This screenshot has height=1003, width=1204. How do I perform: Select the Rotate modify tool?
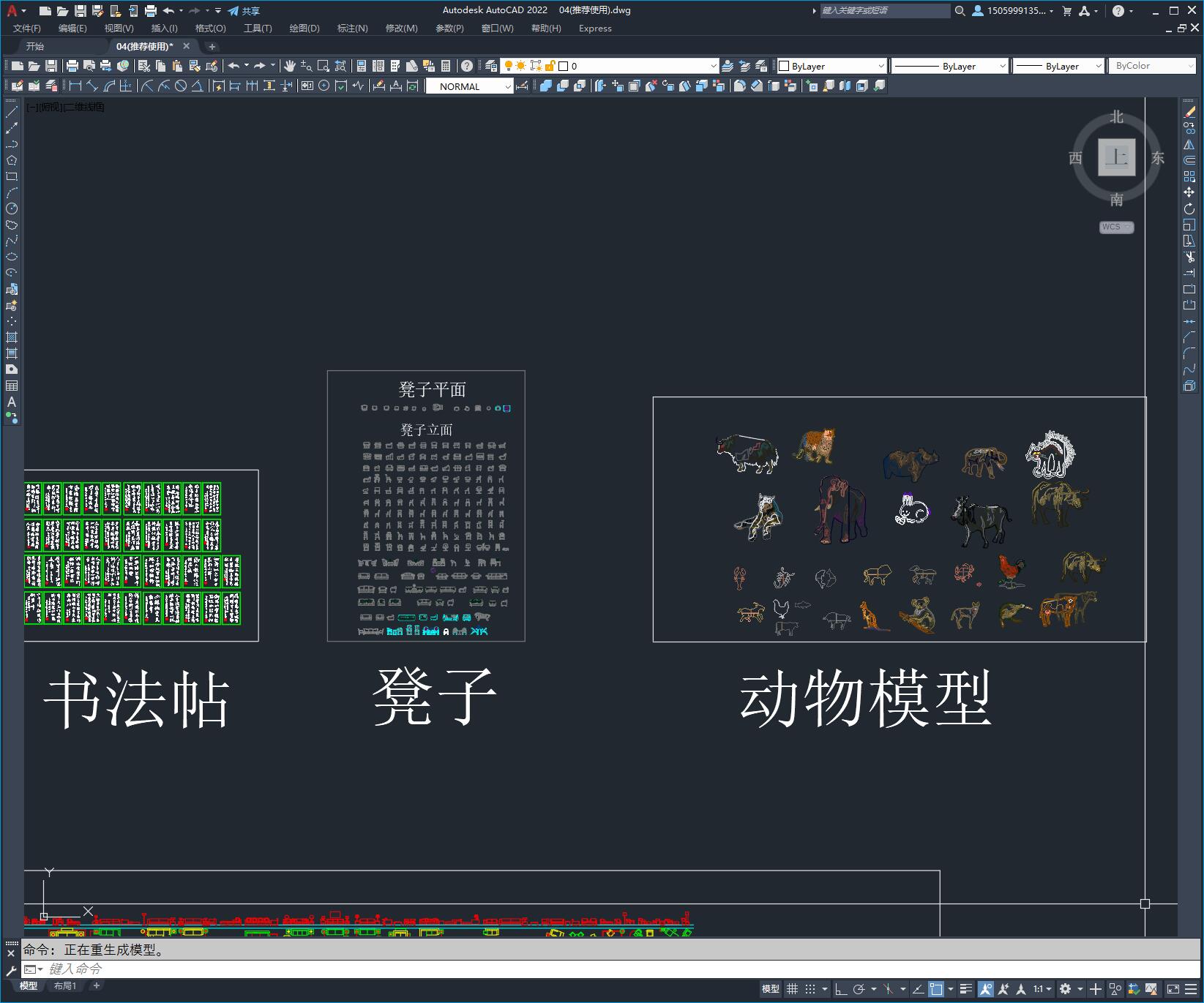pyautogui.click(x=1189, y=209)
